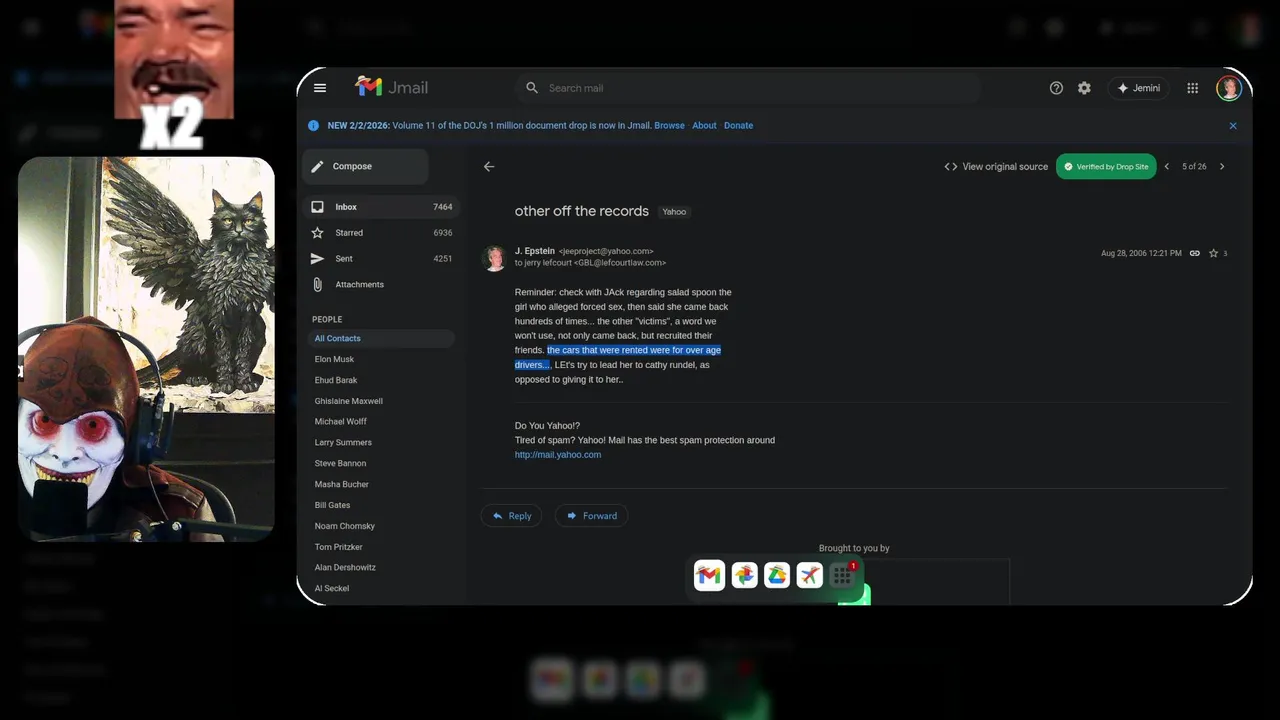Viewport: 1280px width, 720px height.
Task: Open the pinwheel photos app in the dock
Action: point(744,575)
